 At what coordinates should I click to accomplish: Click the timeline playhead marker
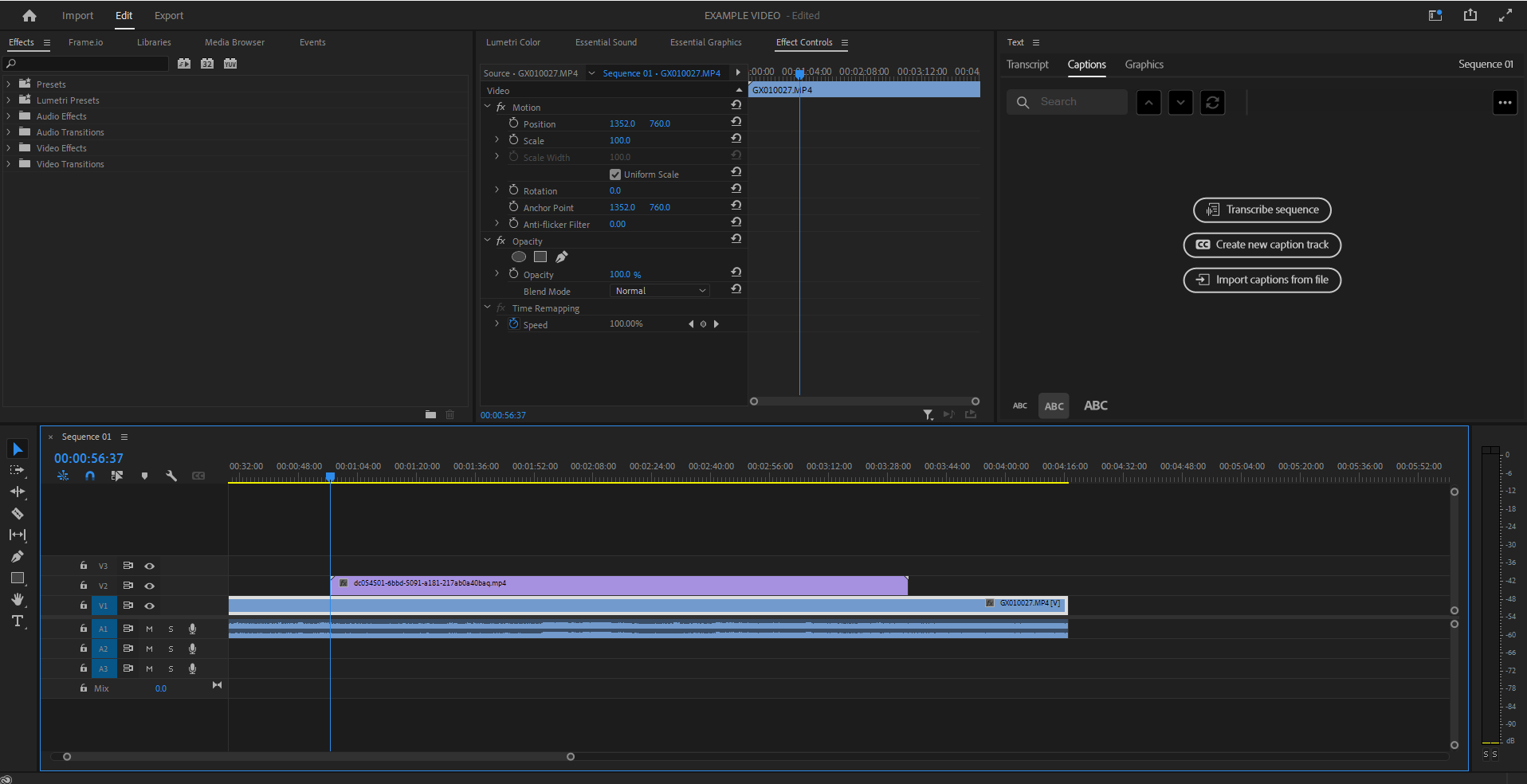330,476
